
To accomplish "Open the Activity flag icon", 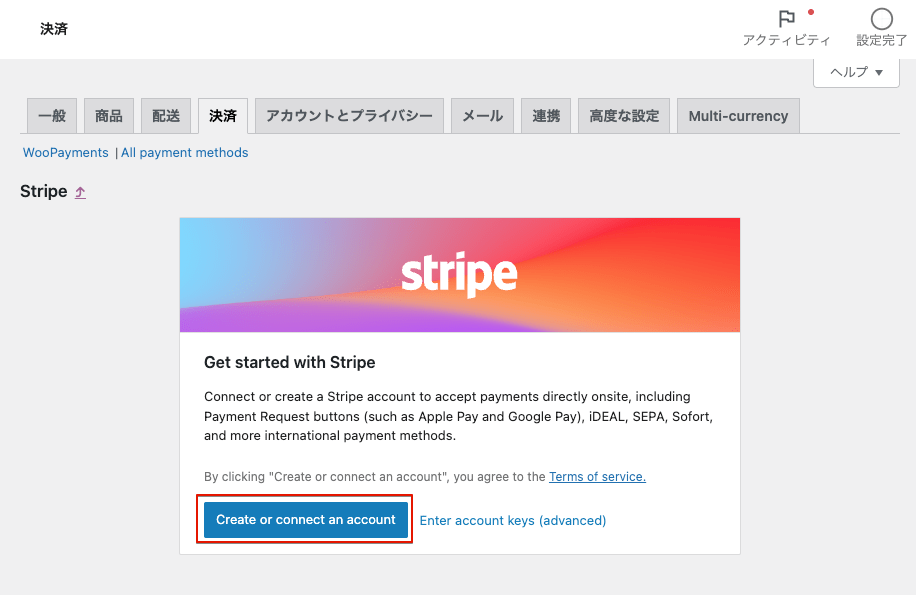I will pyautogui.click(x=786, y=19).
